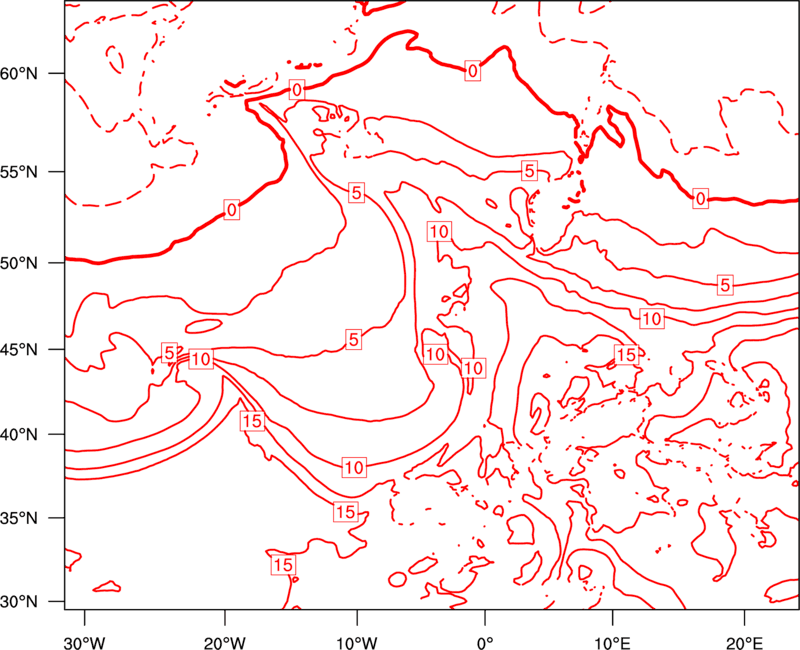800x650 pixels.
Task: Click the 30°W longitude axis label
Action: click(85, 642)
